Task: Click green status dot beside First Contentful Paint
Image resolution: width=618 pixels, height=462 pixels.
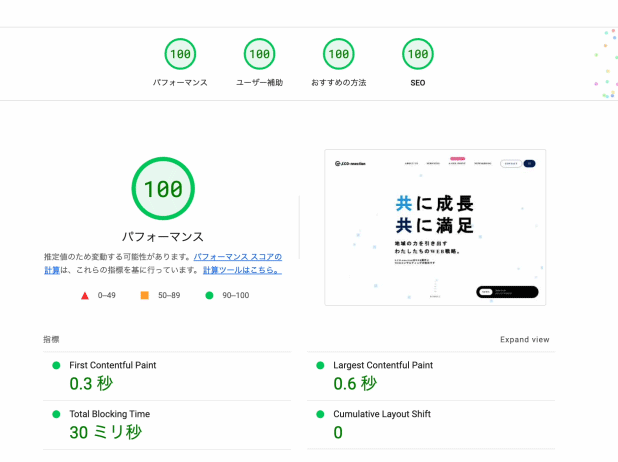Action: click(56, 365)
